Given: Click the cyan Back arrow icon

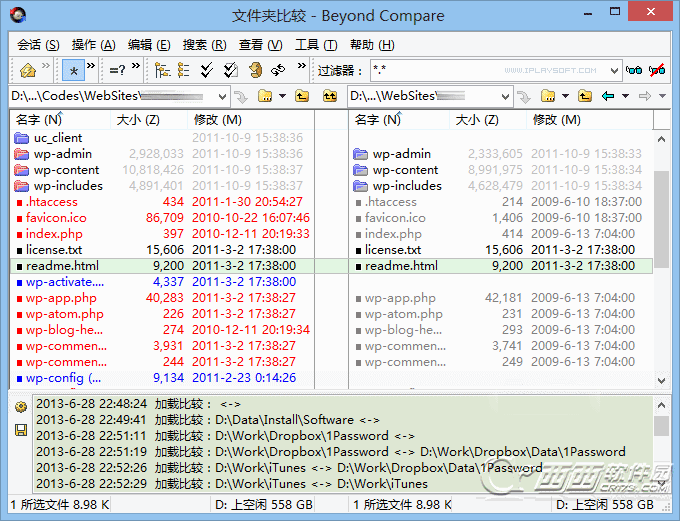Looking at the screenshot, I should click(608, 96).
